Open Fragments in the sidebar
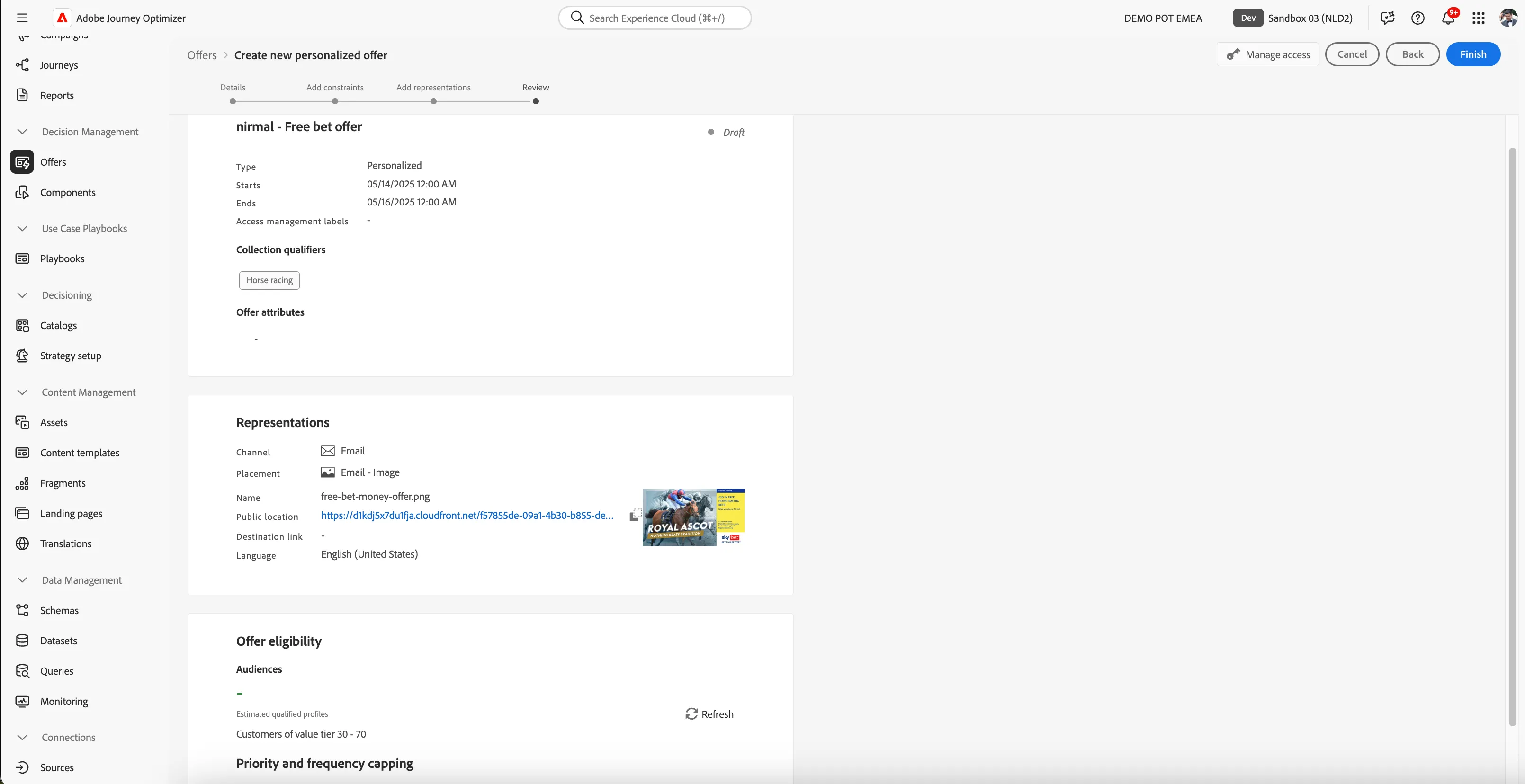The height and width of the screenshot is (784, 1525). pos(63,483)
